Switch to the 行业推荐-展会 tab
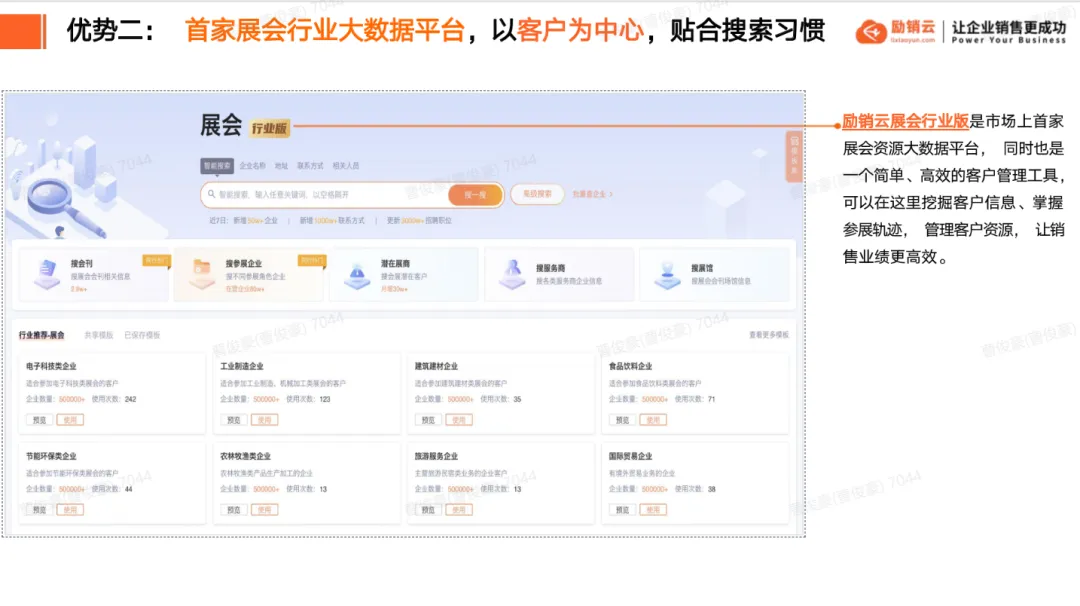The width and height of the screenshot is (1080, 606). (41, 335)
